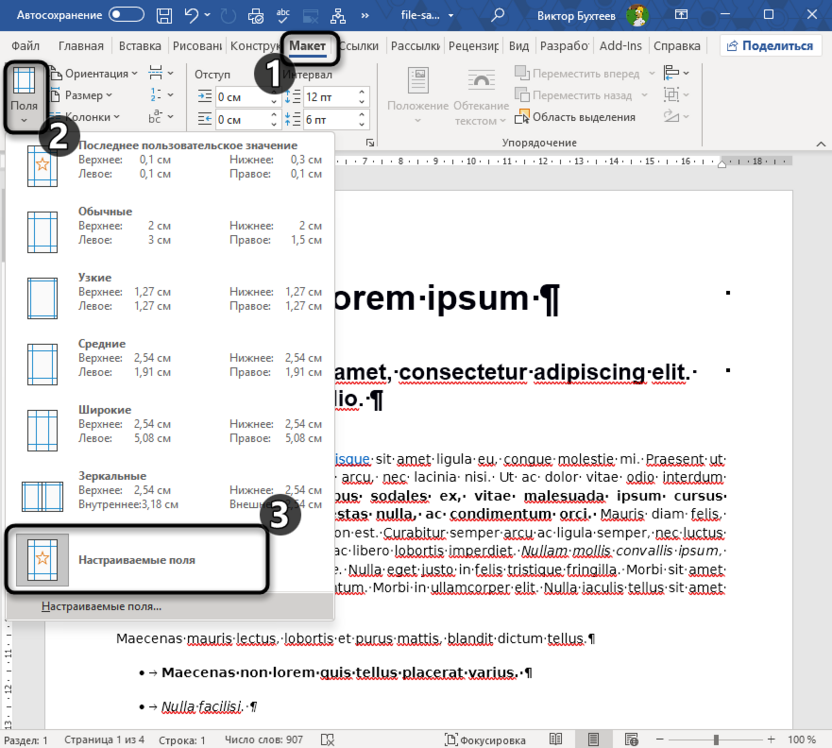Click the spelling check abc icon
Viewport: 832px width, 748px height.
point(283,15)
